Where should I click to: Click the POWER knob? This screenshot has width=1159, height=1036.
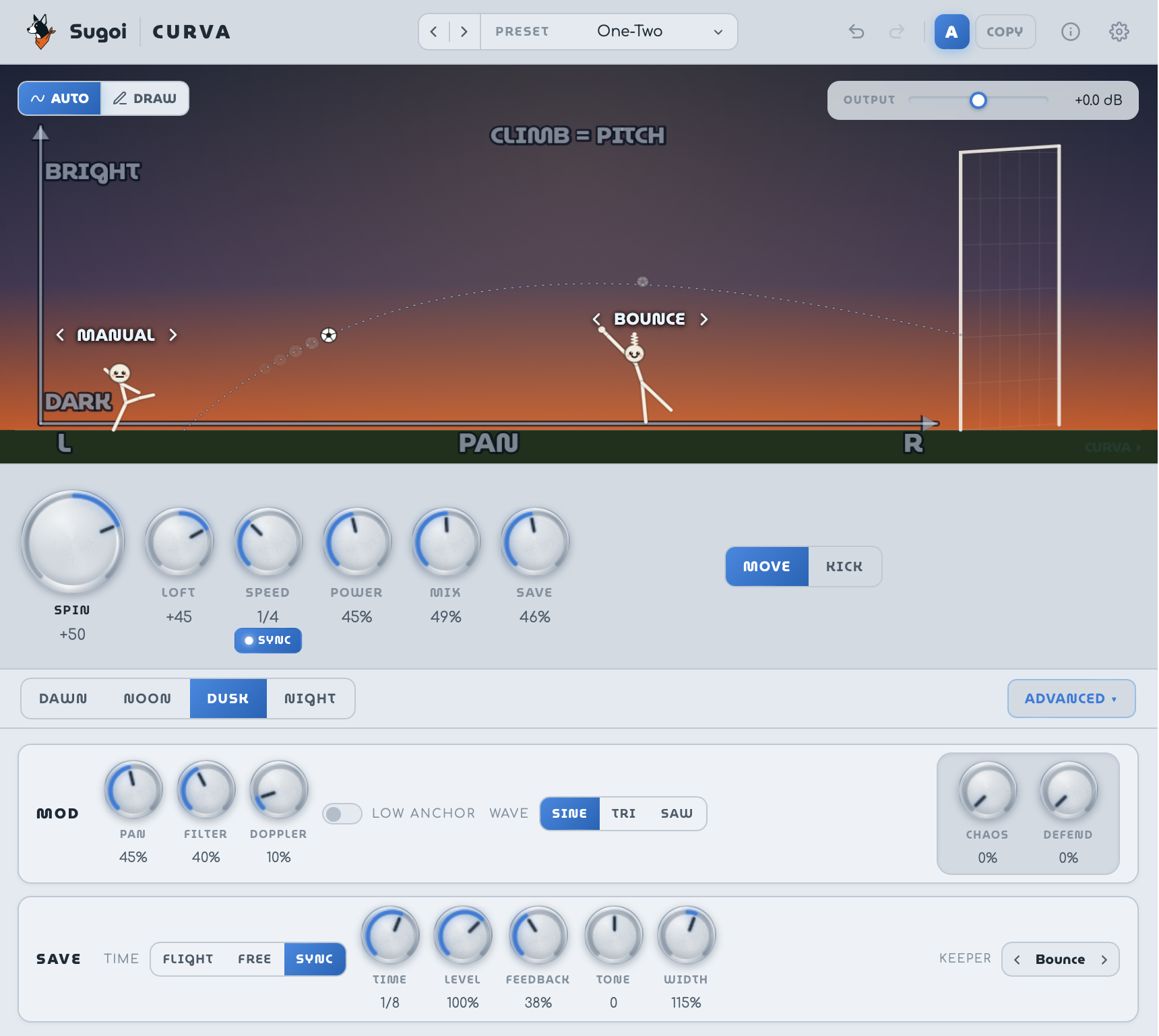pyautogui.click(x=356, y=542)
